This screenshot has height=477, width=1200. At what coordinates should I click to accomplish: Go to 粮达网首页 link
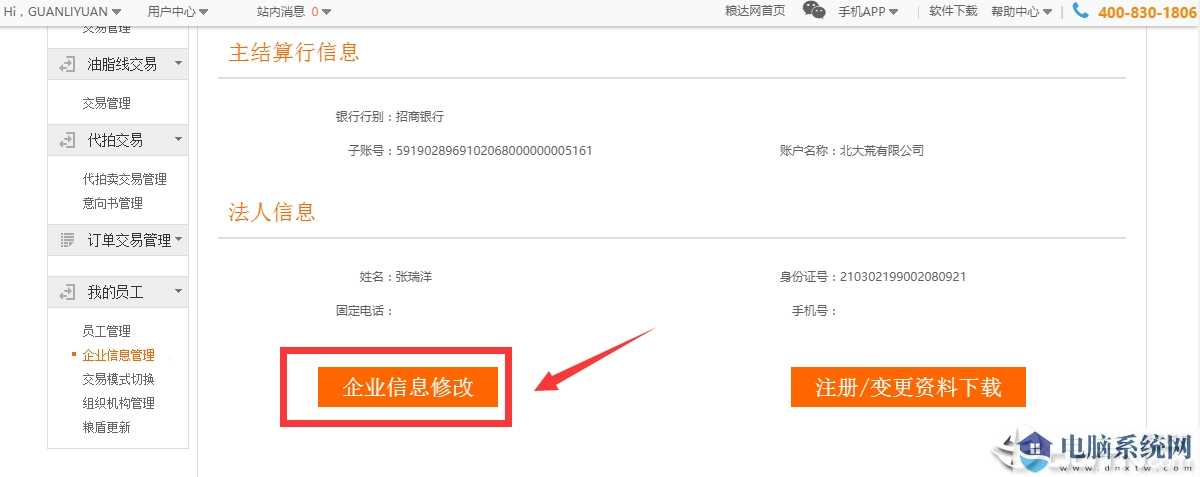coord(754,11)
